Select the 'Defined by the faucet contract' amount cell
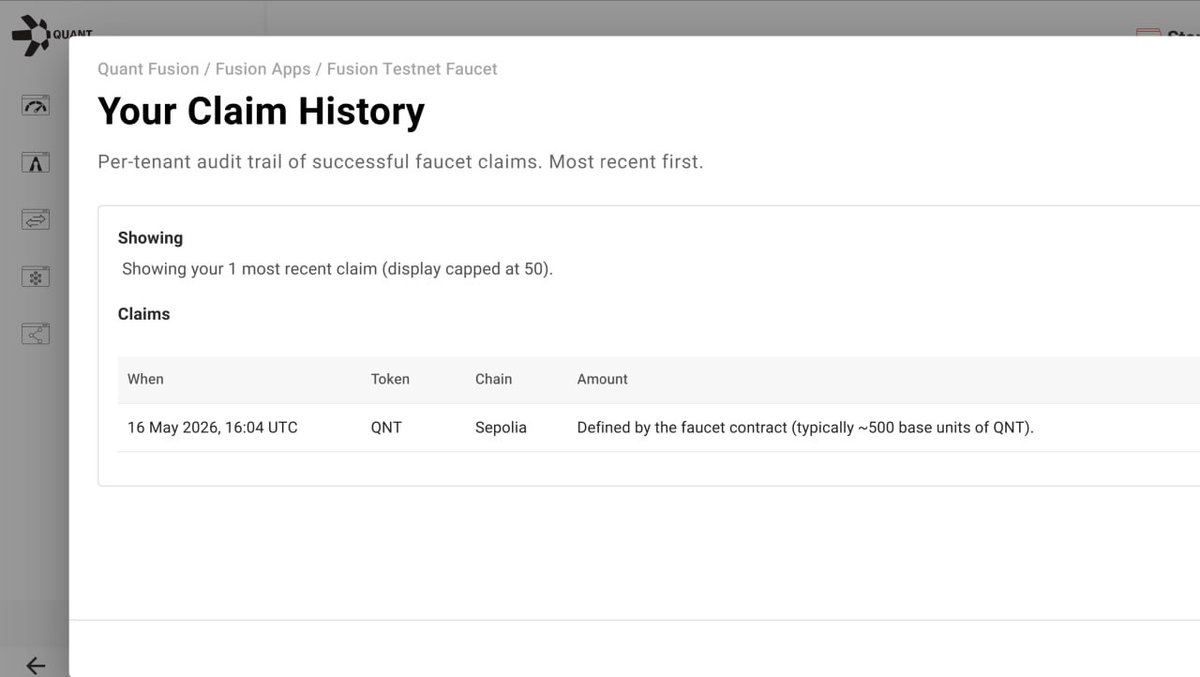This screenshot has height=677, width=1200. pyautogui.click(x=805, y=427)
